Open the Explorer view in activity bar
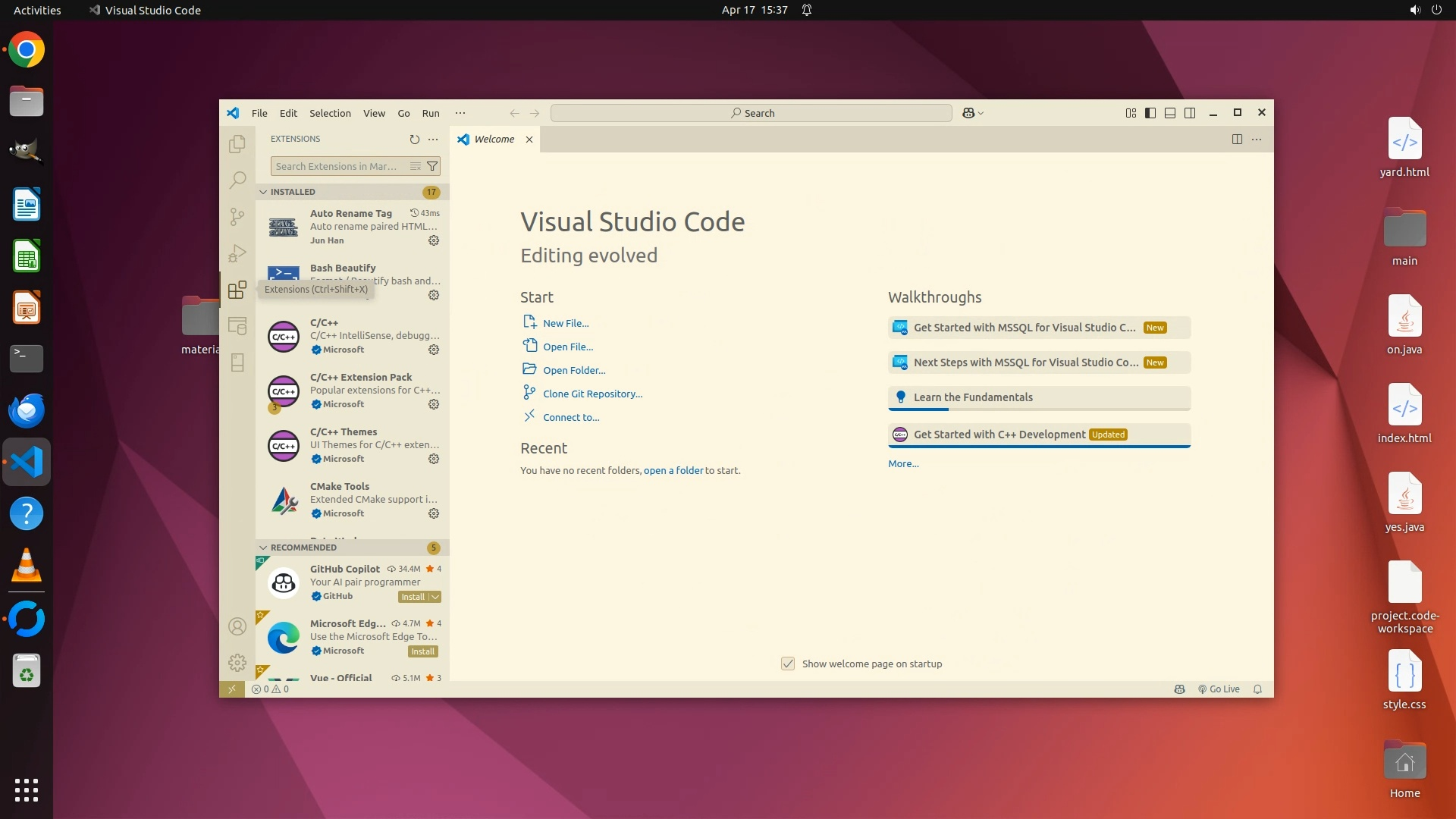Image resolution: width=1456 pixels, height=819 pixels. pyautogui.click(x=237, y=143)
